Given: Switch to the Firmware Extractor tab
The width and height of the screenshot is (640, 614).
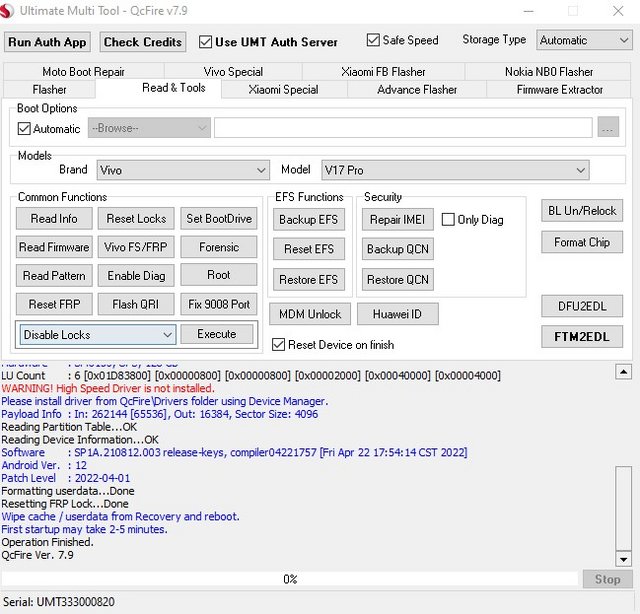Looking at the screenshot, I should (x=559, y=89).
